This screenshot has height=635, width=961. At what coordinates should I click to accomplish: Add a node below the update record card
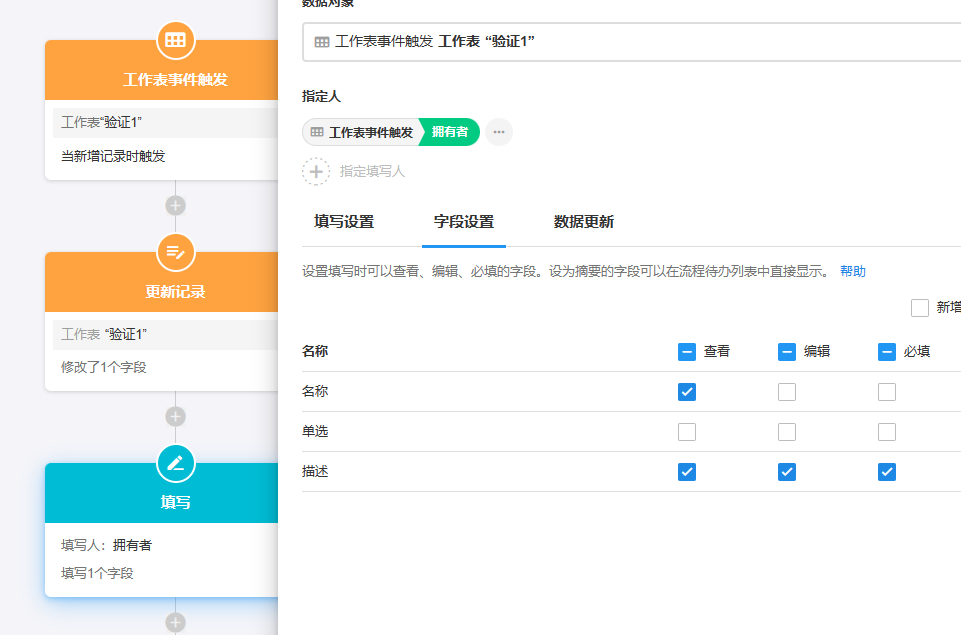click(176, 417)
